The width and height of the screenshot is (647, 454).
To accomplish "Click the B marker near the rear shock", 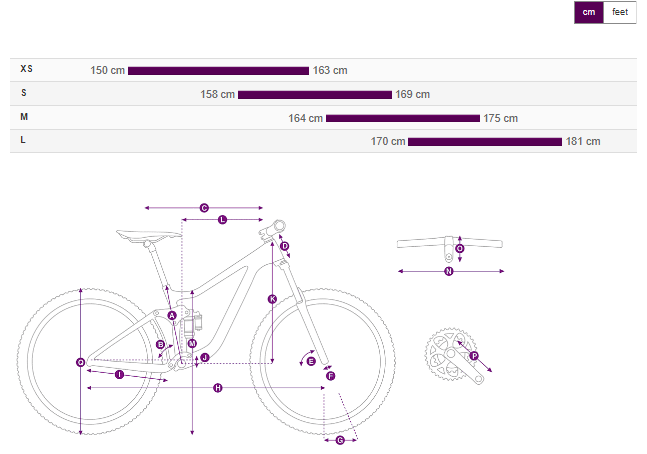I will pyautogui.click(x=161, y=344).
